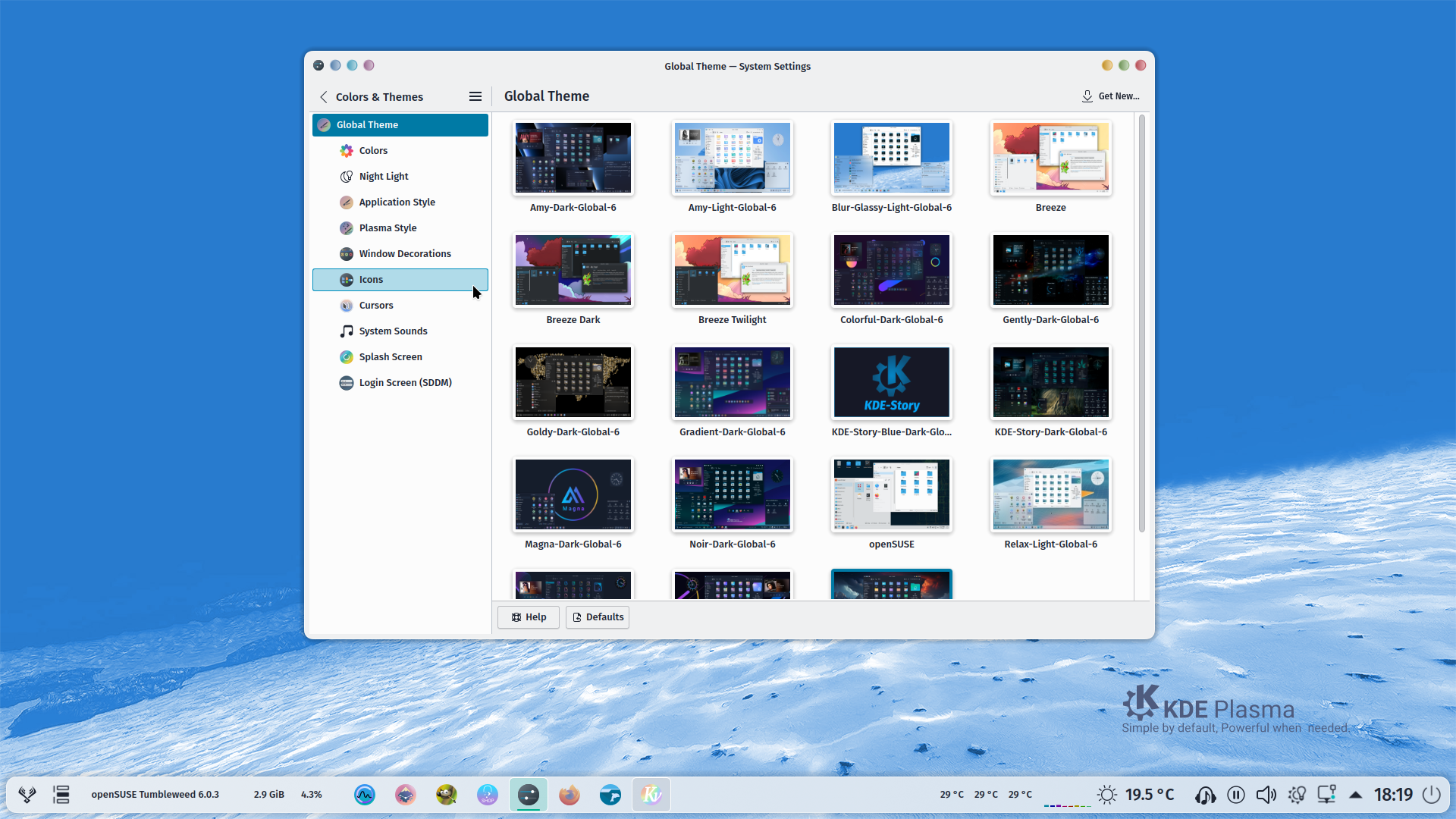Screen dimensions: 1456x819
Task: Click the Get New... button
Action: point(1110,96)
